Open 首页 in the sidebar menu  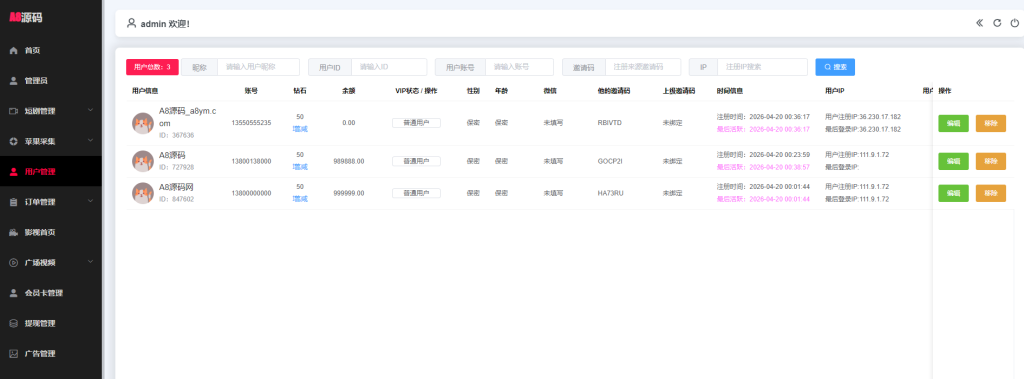click(51, 50)
